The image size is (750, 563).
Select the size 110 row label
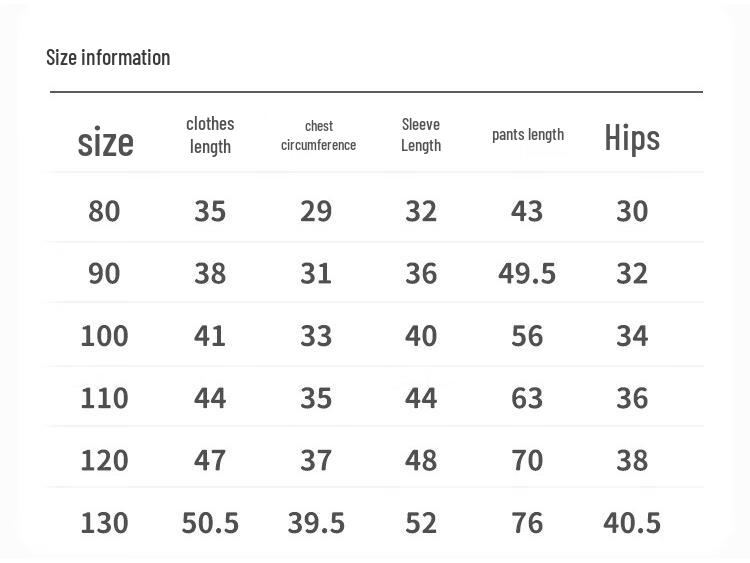click(104, 398)
